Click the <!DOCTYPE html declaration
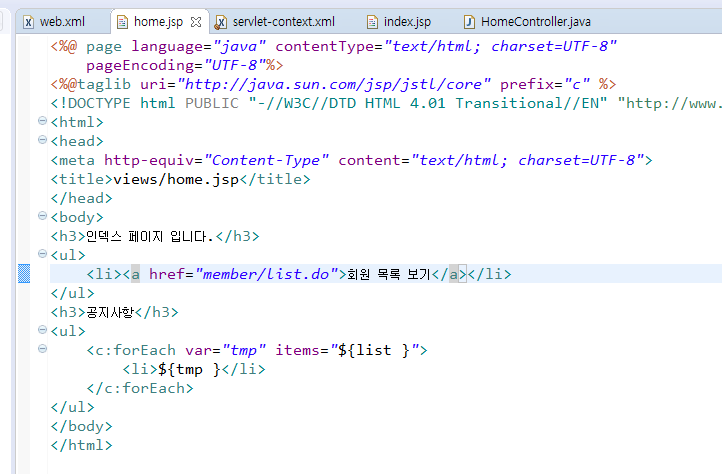Image resolution: width=722 pixels, height=474 pixels. point(113,103)
